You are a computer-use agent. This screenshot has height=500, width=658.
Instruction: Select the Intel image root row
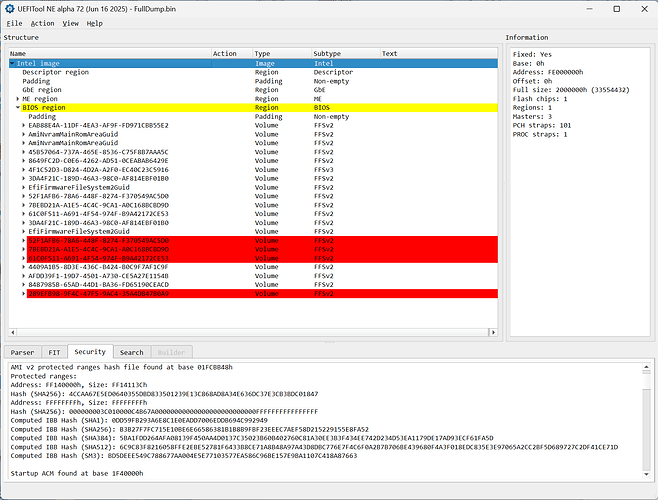pyautogui.click(x=253, y=63)
